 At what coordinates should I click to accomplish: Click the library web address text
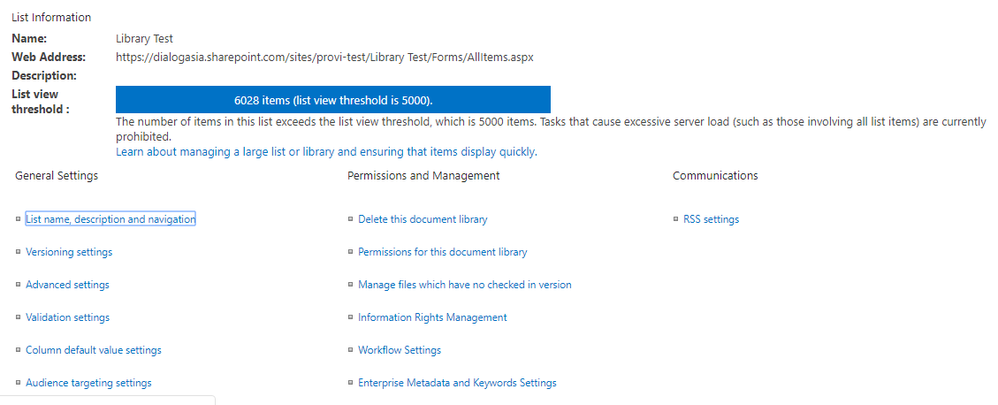click(324, 57)
